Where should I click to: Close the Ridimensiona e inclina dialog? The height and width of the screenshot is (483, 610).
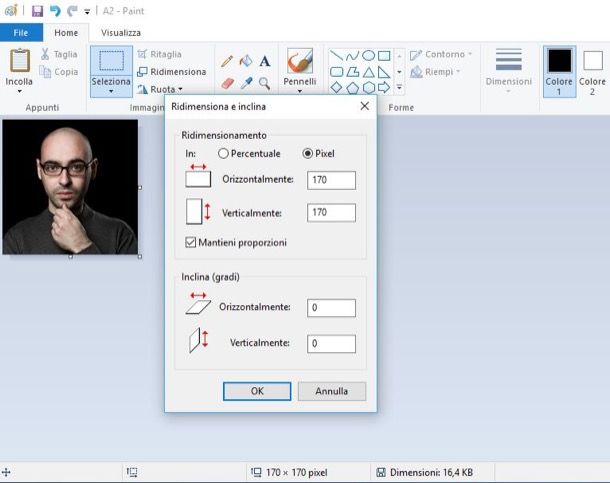pyautogui.click(x=365, y=106)
